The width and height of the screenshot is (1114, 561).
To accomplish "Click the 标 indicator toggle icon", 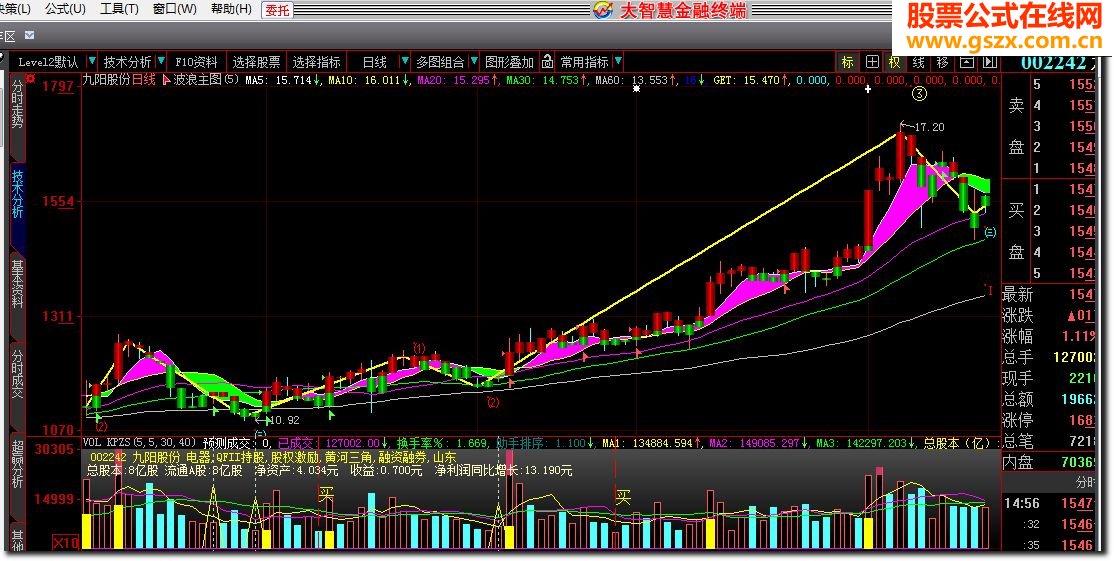I will [847, 62].
